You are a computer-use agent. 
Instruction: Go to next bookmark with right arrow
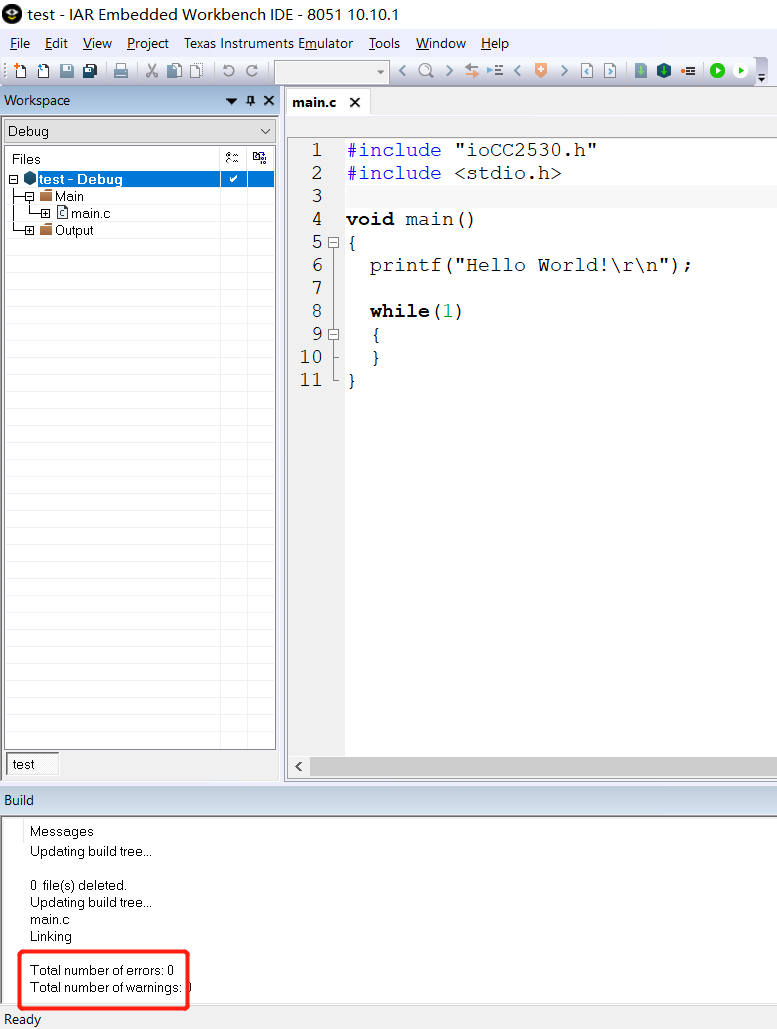(x=564, y=70)
